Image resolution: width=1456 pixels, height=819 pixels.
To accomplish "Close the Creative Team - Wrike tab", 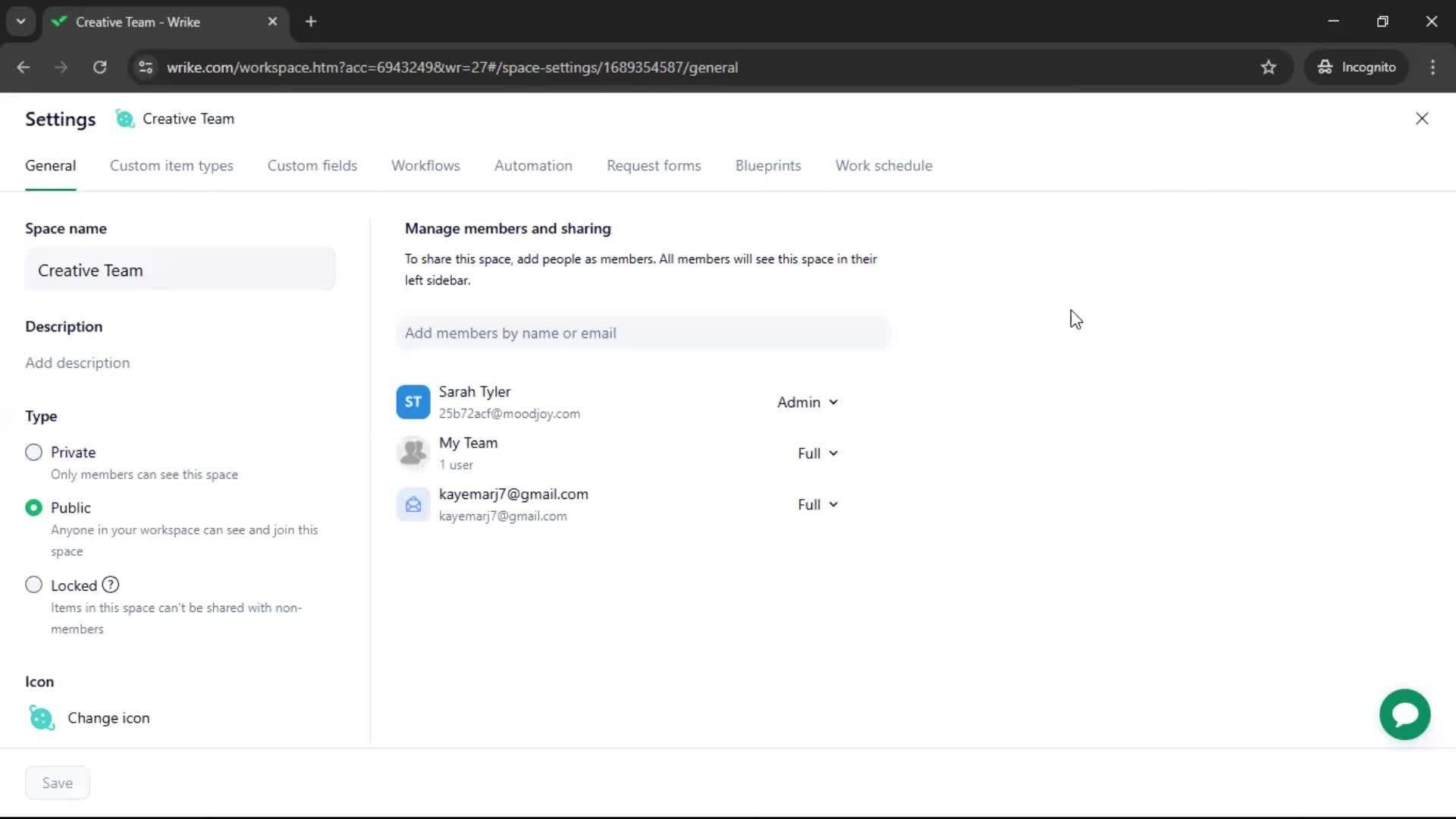I will (x=272, y=21).
